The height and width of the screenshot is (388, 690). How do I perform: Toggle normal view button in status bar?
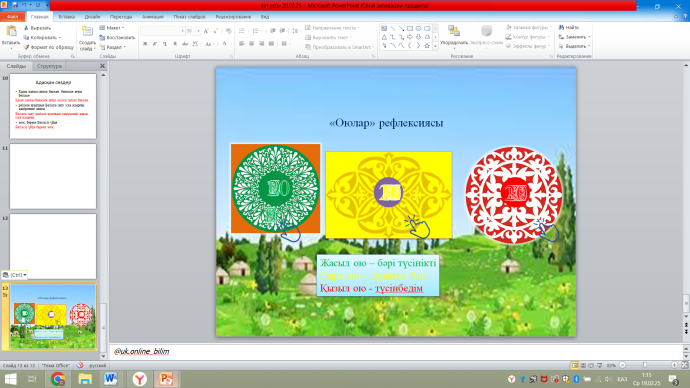point(575,365)
